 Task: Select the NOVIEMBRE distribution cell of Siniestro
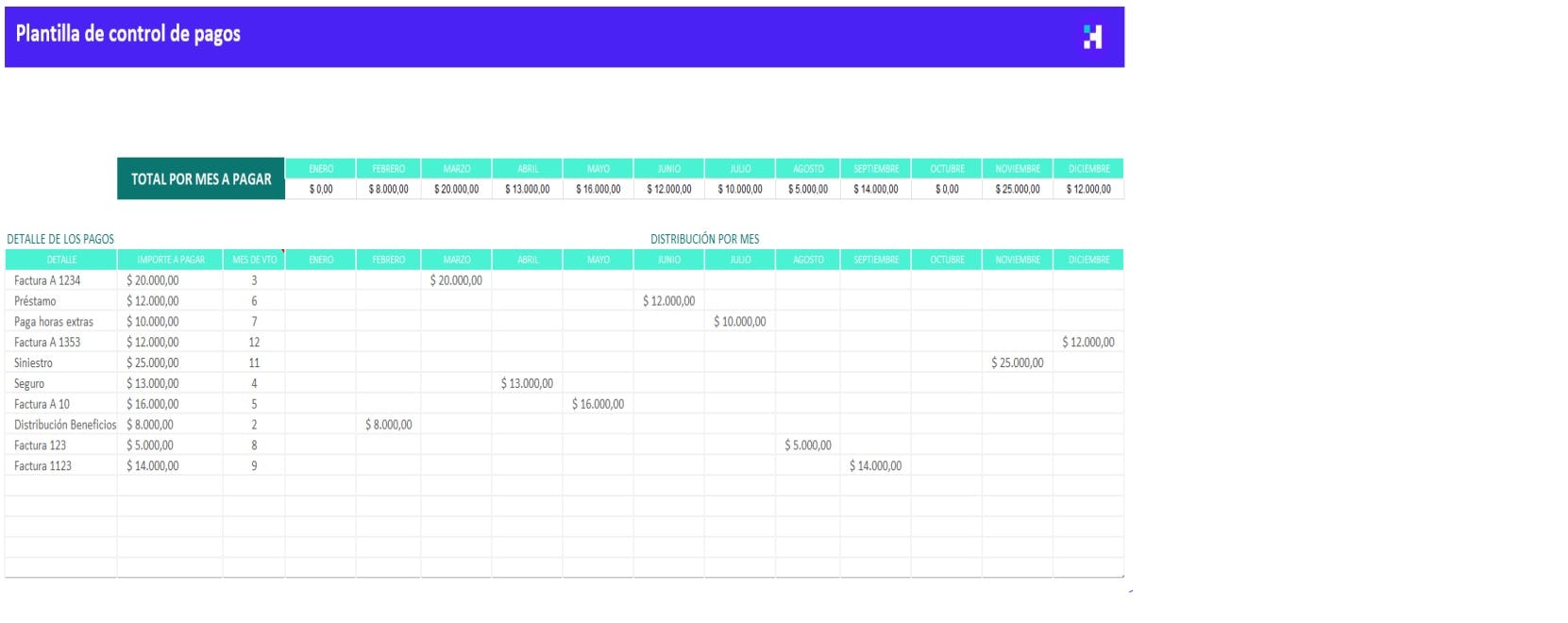(x=1018, y=362)
